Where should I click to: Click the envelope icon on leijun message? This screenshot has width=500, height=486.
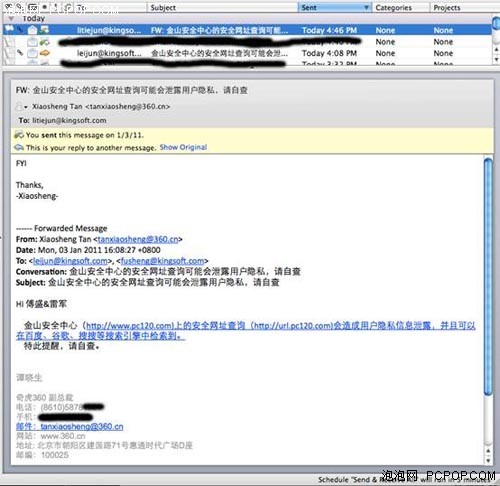tap(32, 53)
